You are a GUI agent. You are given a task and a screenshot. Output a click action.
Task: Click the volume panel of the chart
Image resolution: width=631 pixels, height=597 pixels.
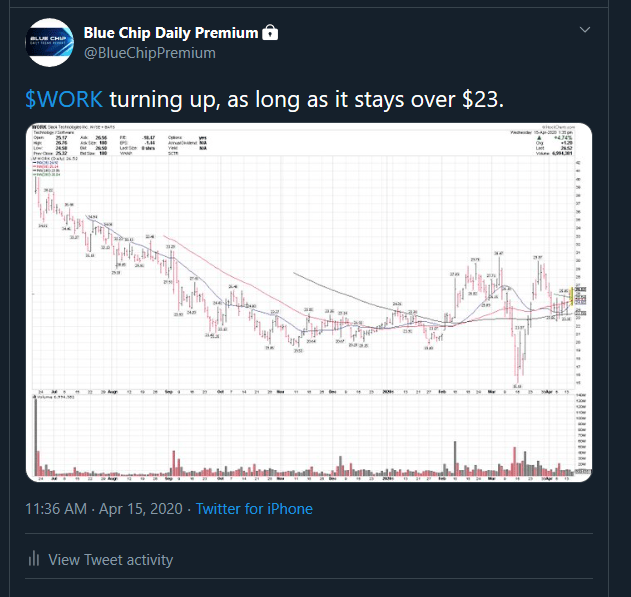point(304,436)
